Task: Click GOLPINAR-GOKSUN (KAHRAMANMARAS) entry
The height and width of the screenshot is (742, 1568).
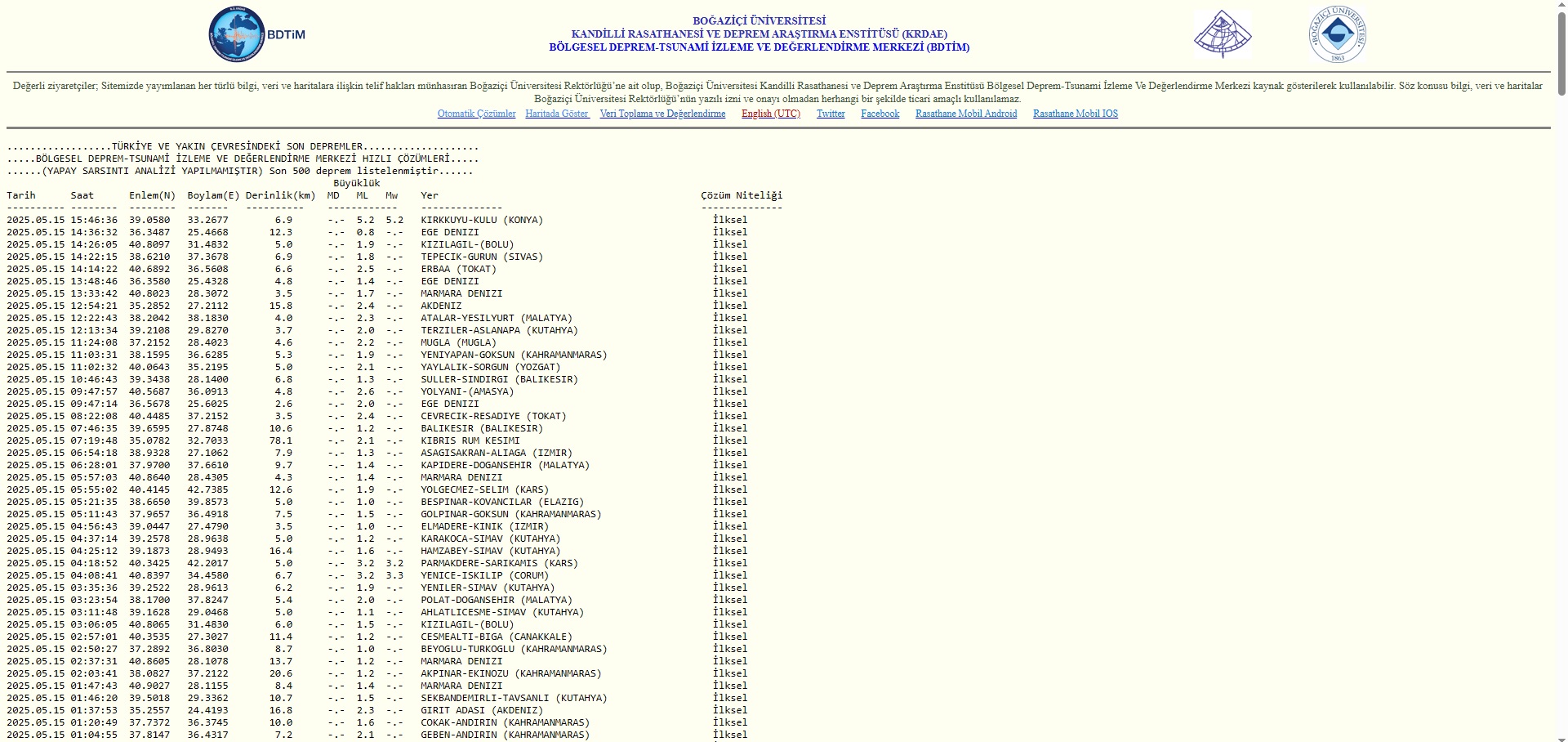Action: 511,514
